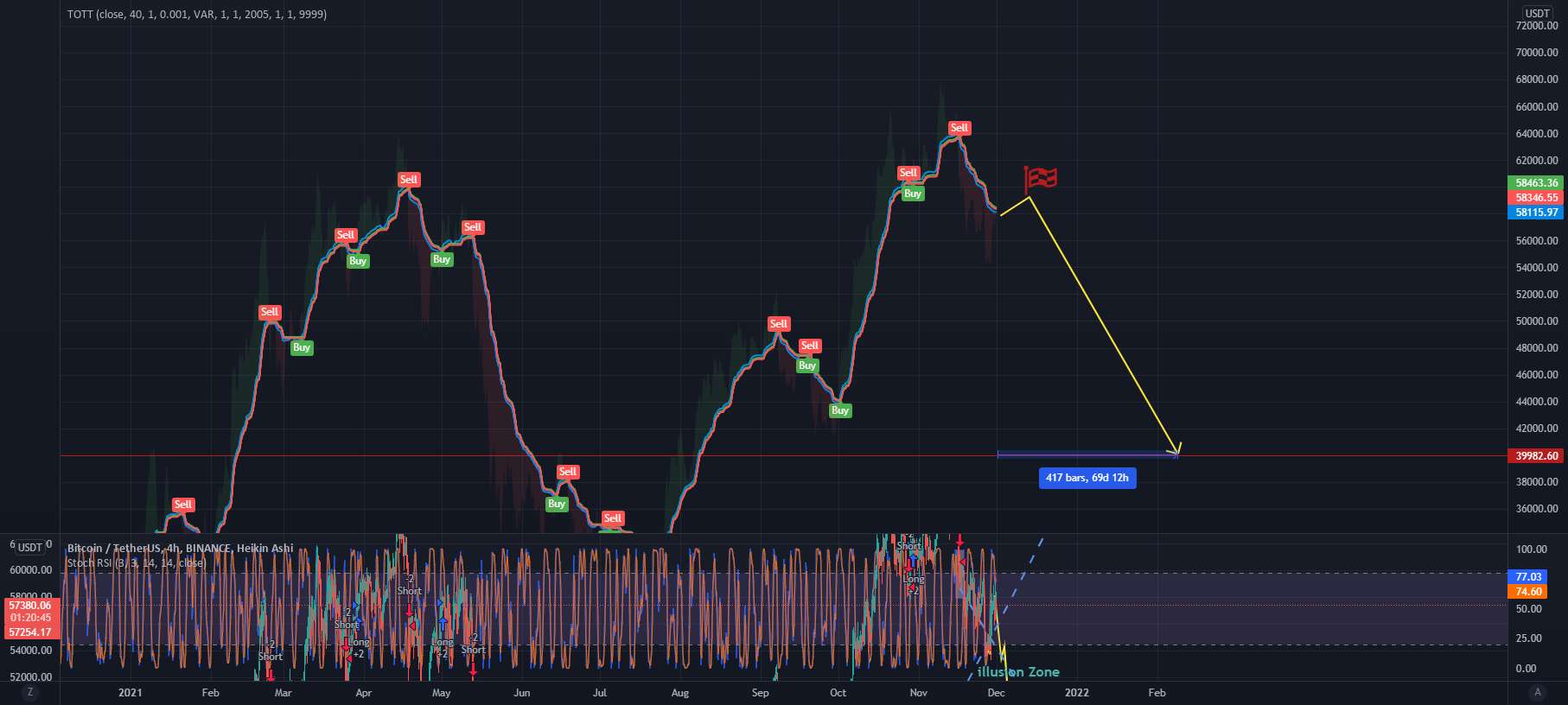Open USDT currency label in lower pane
Image resolution: width=1568 pixels, height=705 pixels.
coord(30,547)
